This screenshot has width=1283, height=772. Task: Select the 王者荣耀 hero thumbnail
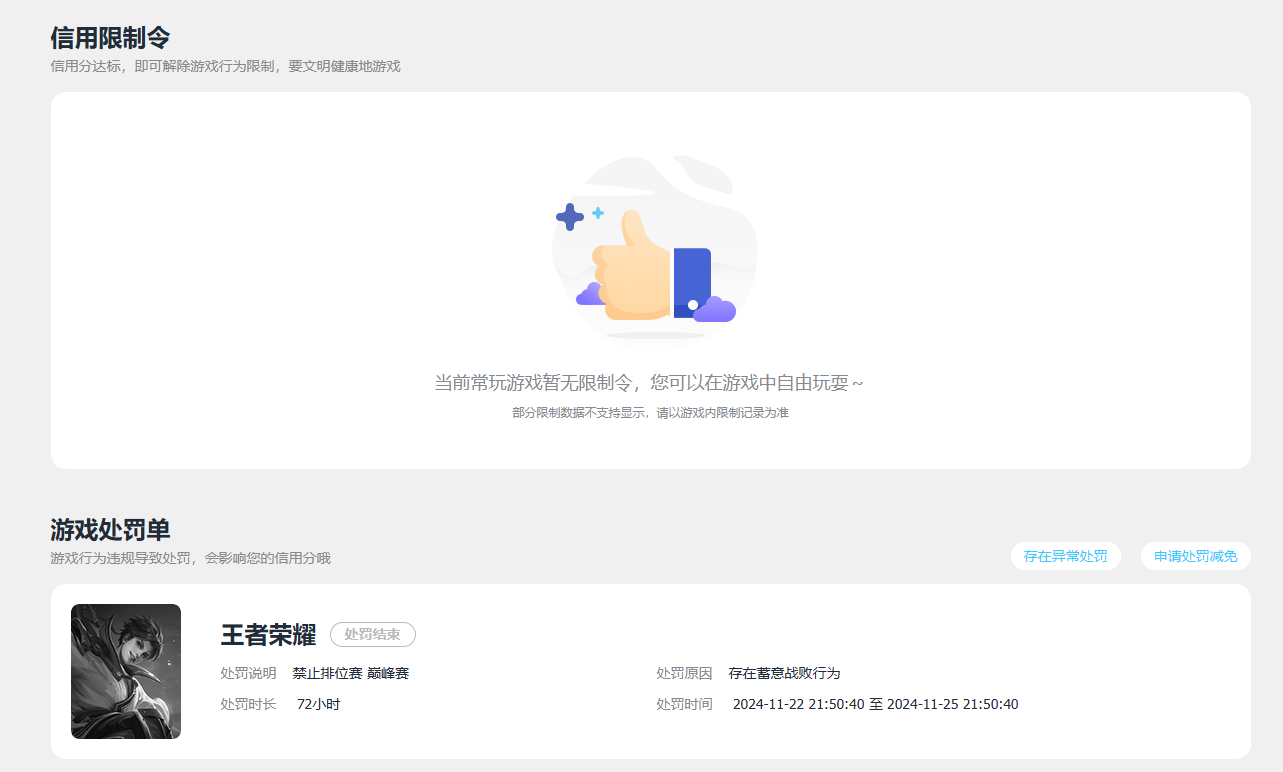(x=126, y=671)
